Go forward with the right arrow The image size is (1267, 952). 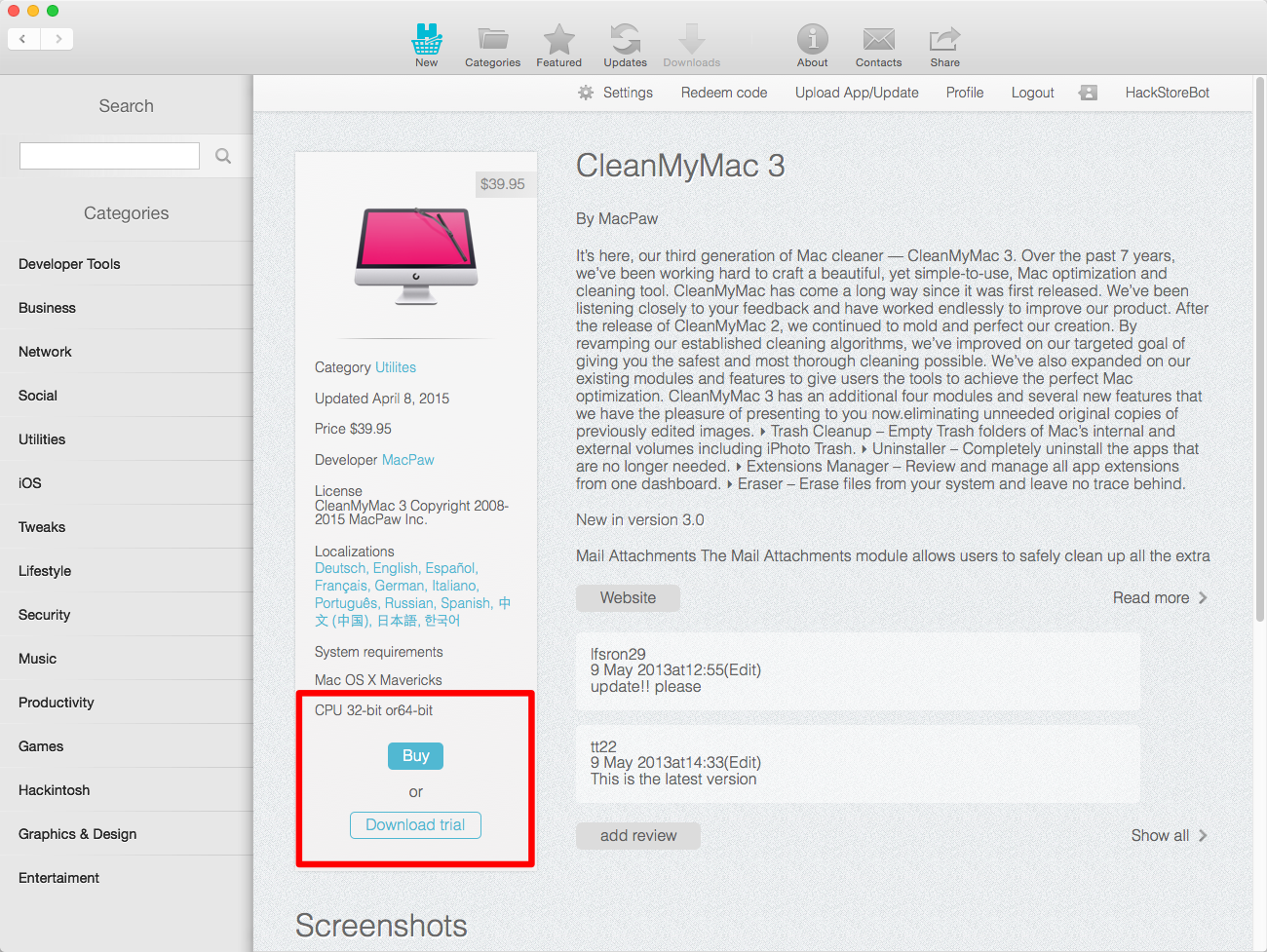coord(58,39)
